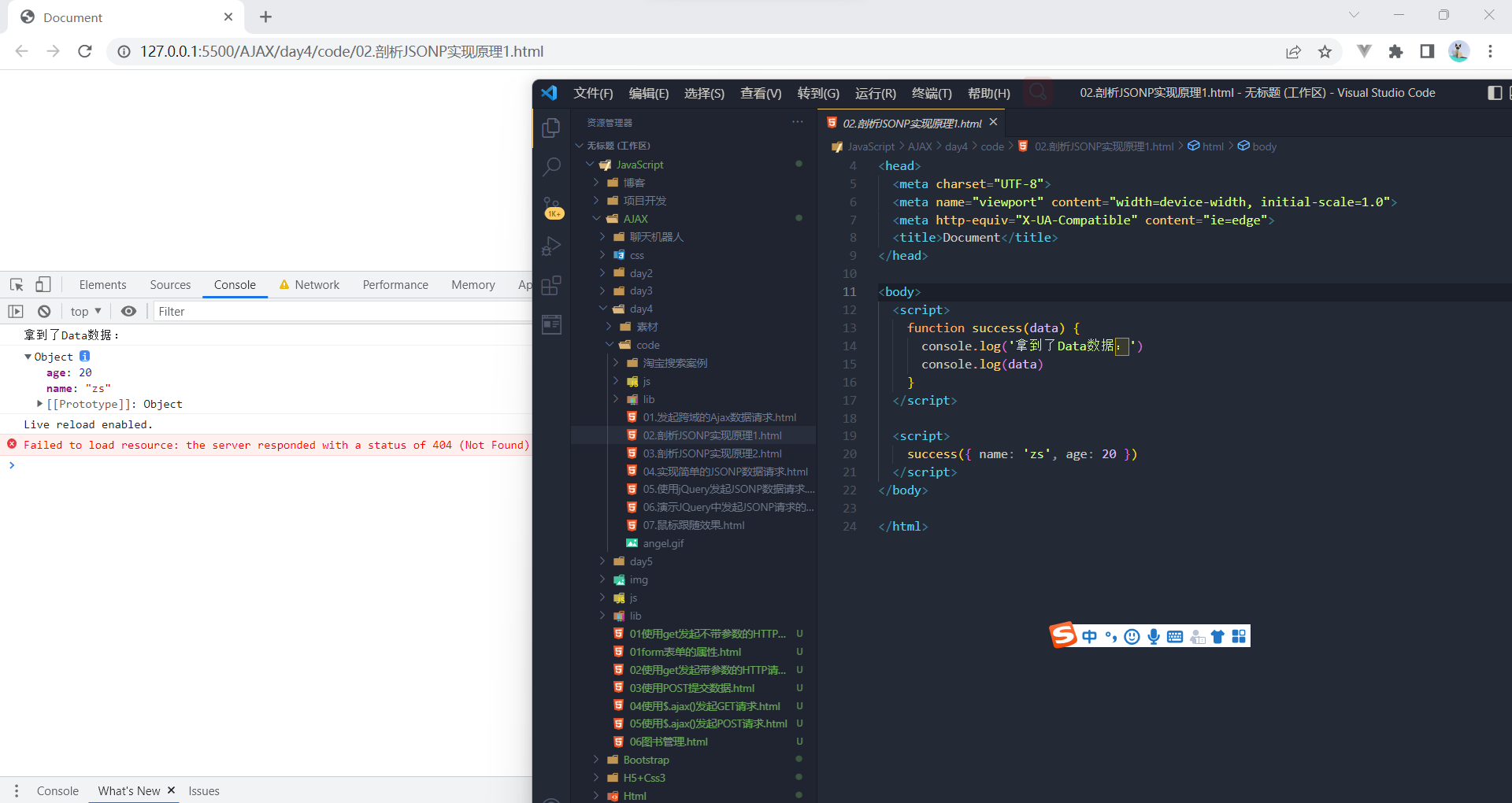Image resolution: width=1512 pixels, height=803 pixels.
Task: Open the Search view in VS Code
Action: point(551,167)
